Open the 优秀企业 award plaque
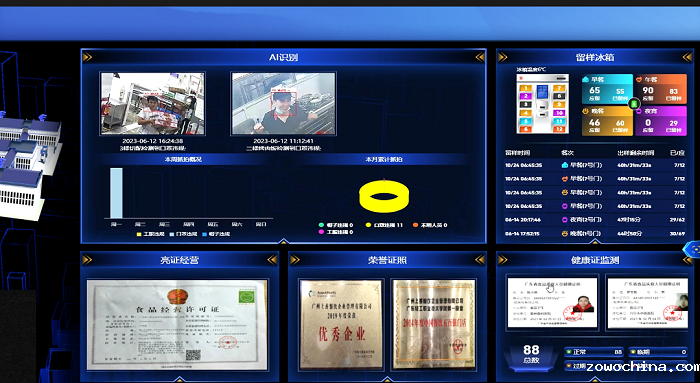 point(342,325)
